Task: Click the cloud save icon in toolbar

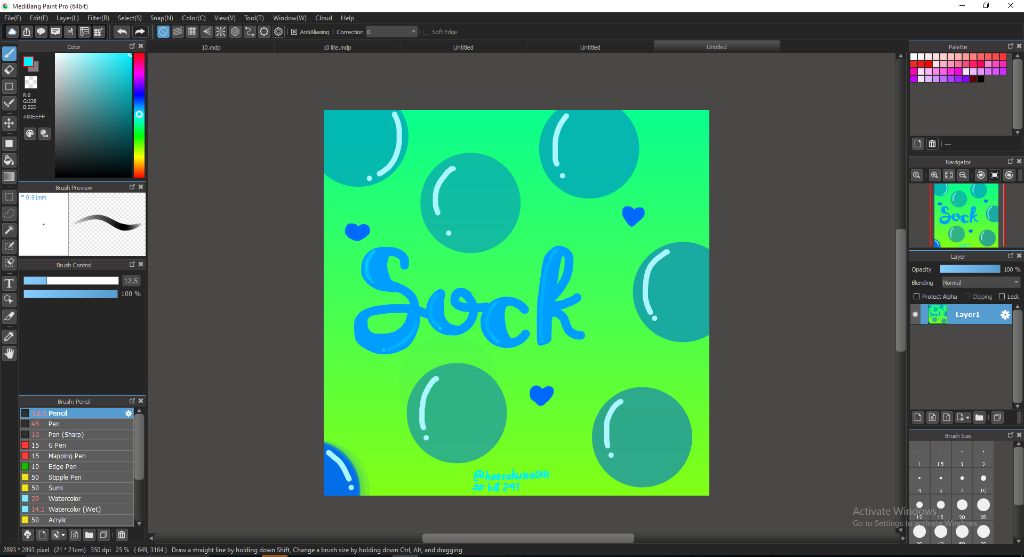Action: point(12,31)
